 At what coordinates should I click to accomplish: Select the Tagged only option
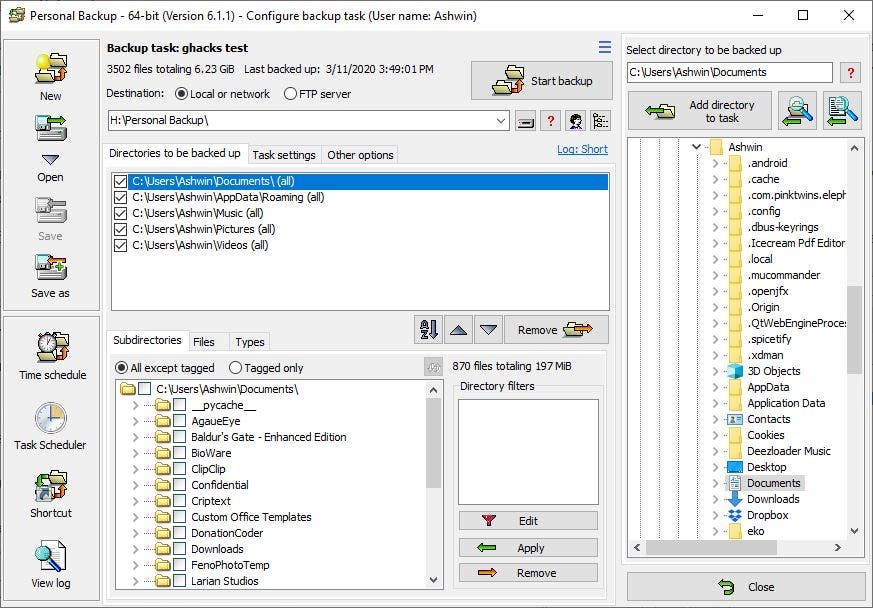[x=236, y=368]
